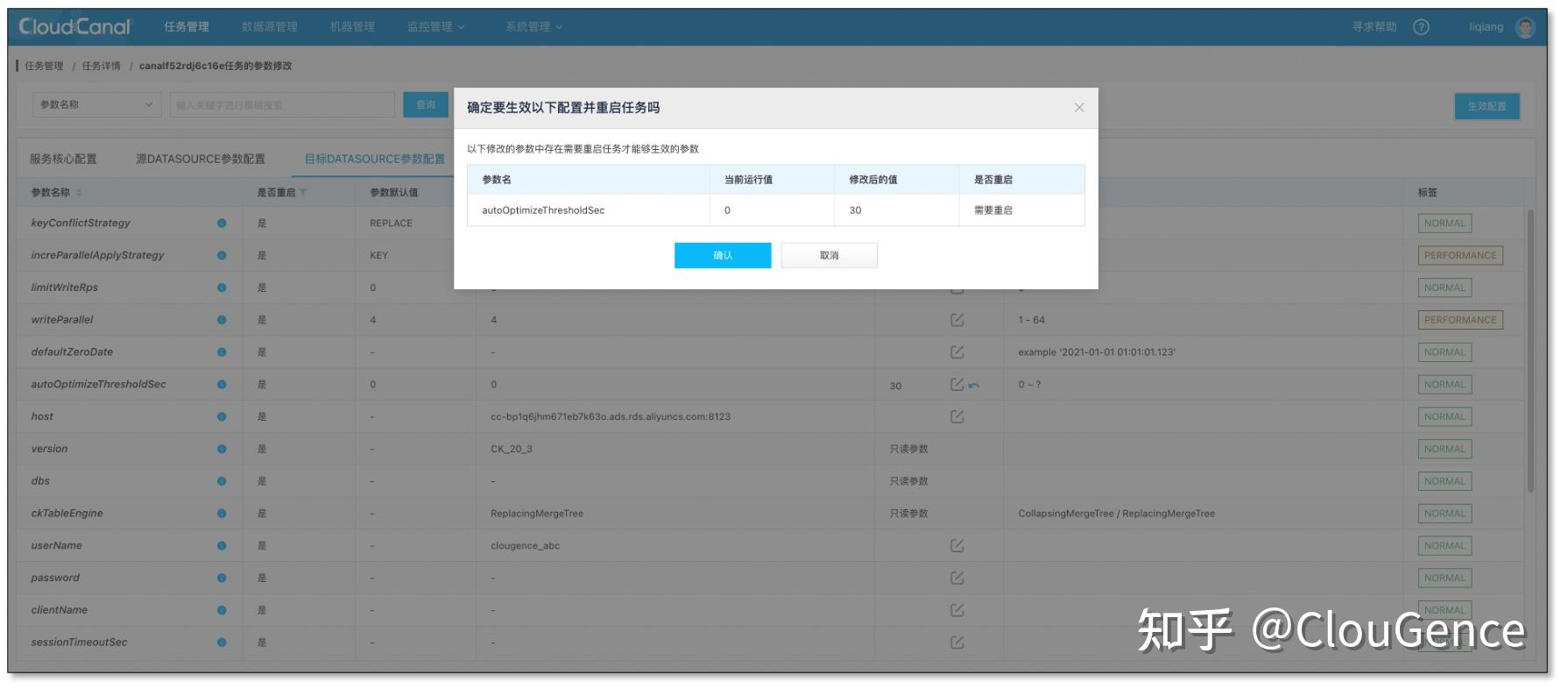Go to 任务管理 breadcrumb
The width and height of the screenshot is (1568, 696).
click(44, 66)
